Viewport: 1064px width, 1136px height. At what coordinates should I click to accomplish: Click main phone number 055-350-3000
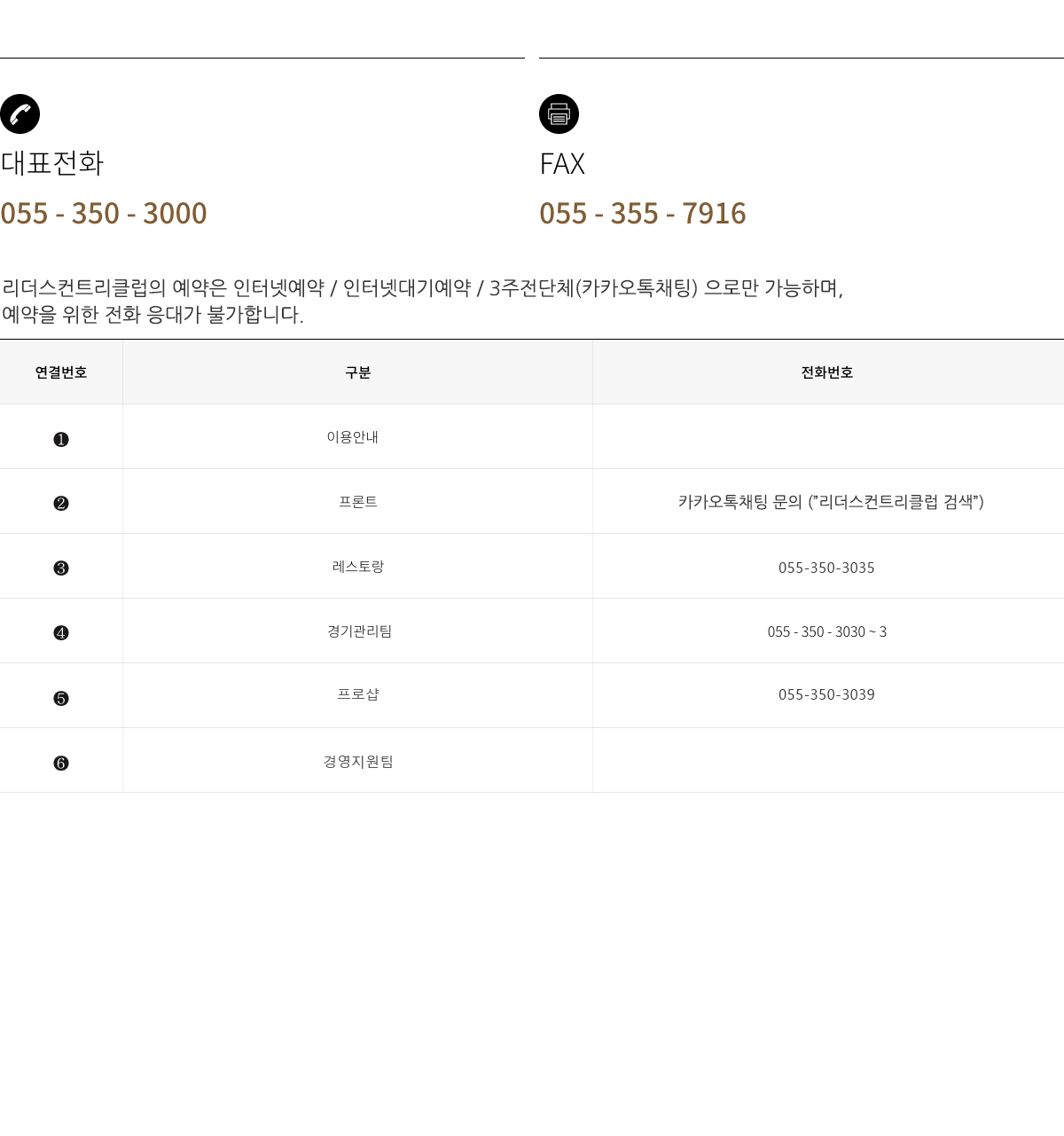click(x=104, y=213)
